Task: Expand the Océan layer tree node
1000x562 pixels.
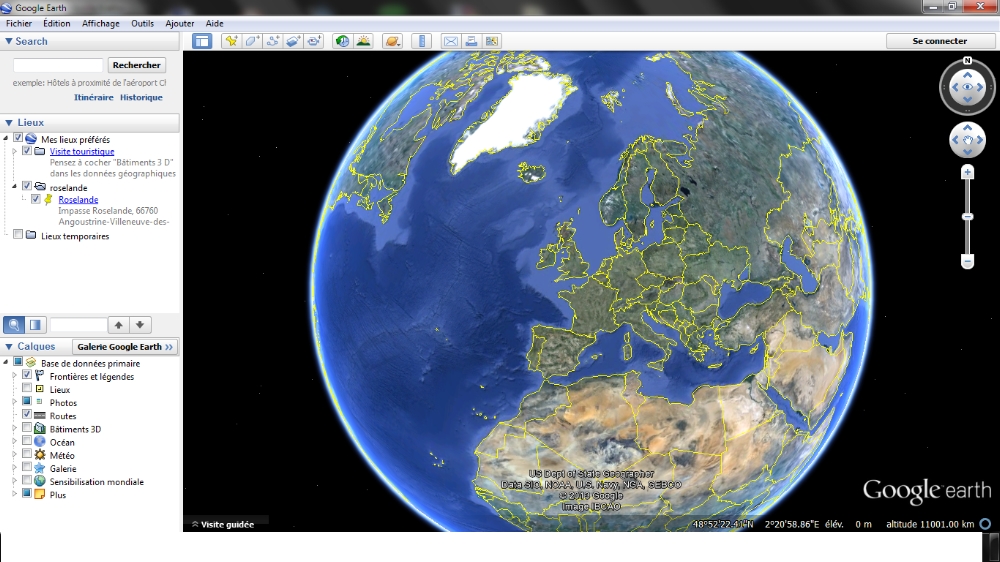Action: [15, 442]
